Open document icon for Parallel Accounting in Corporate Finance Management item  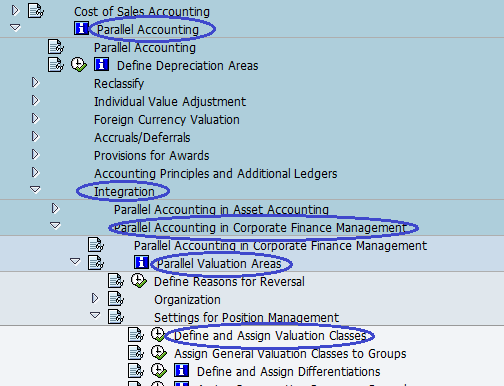pyautogui.click(x=96, y=245)
